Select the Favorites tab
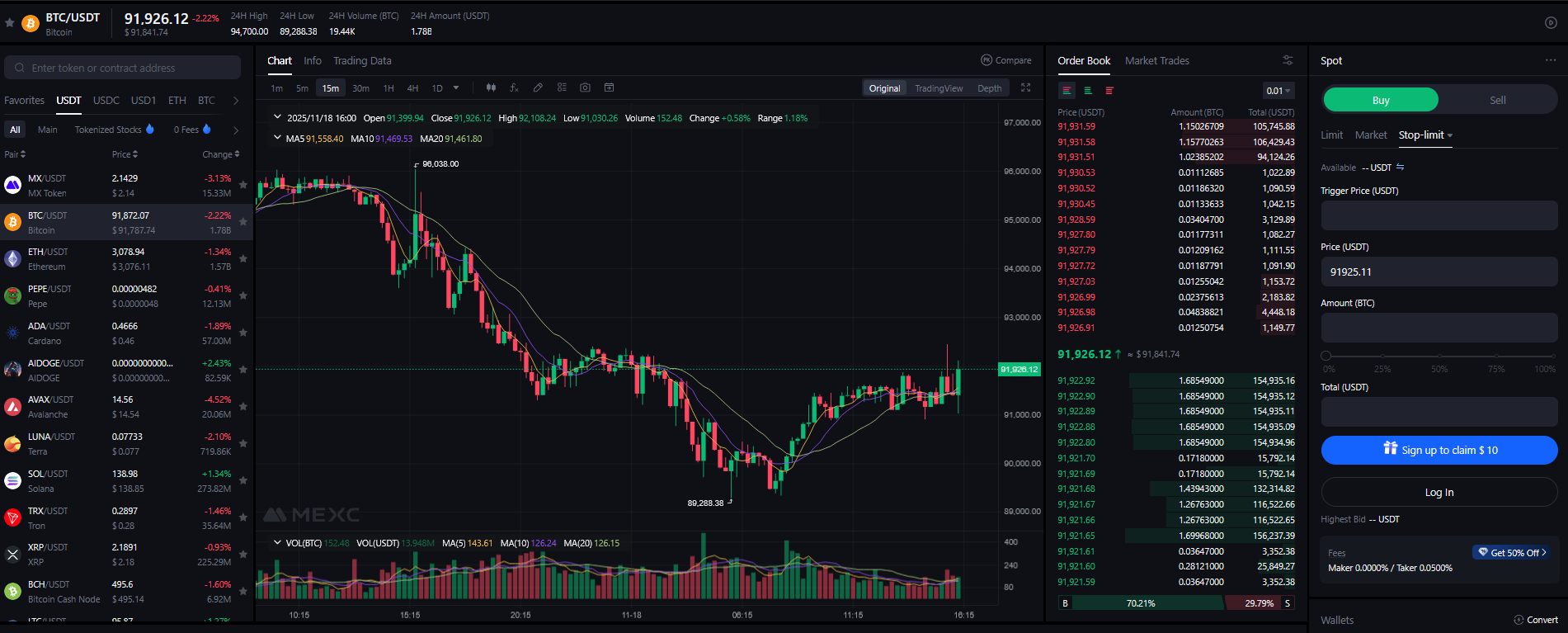 25,101
